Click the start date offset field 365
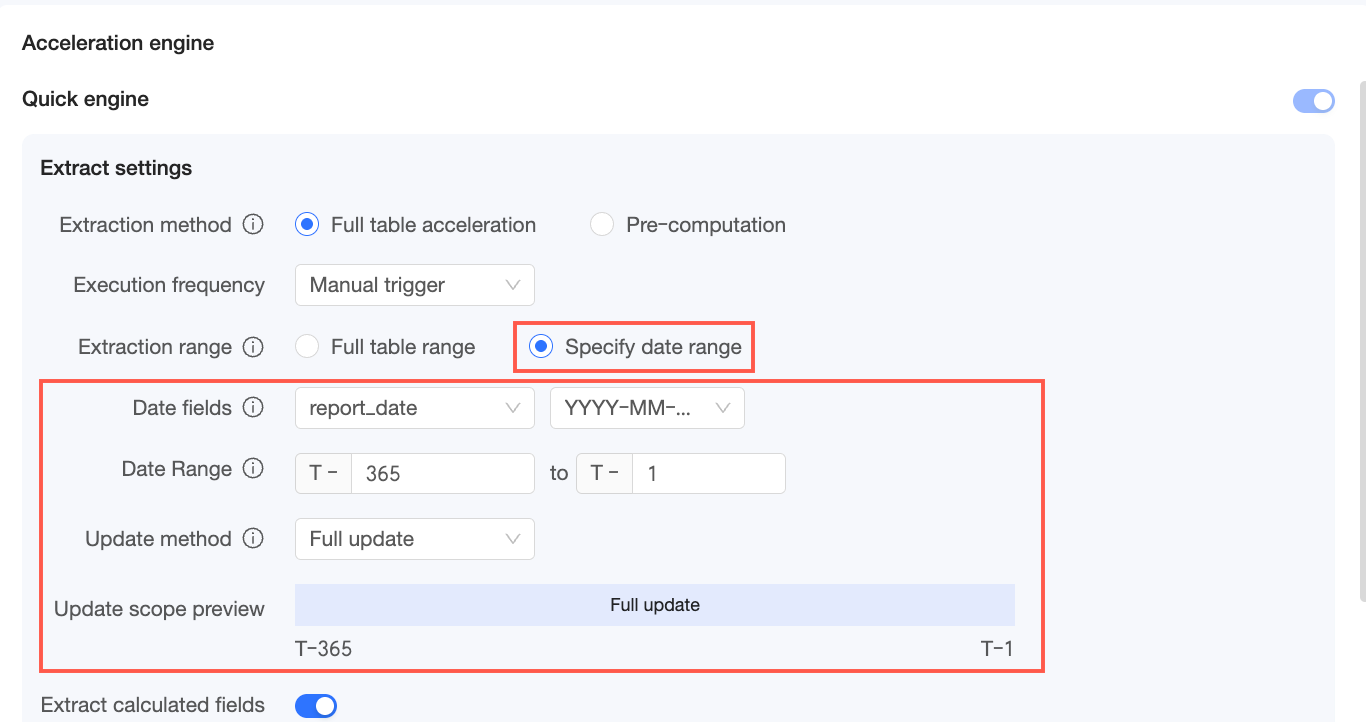1366x722 pixels. pos(442,473)
